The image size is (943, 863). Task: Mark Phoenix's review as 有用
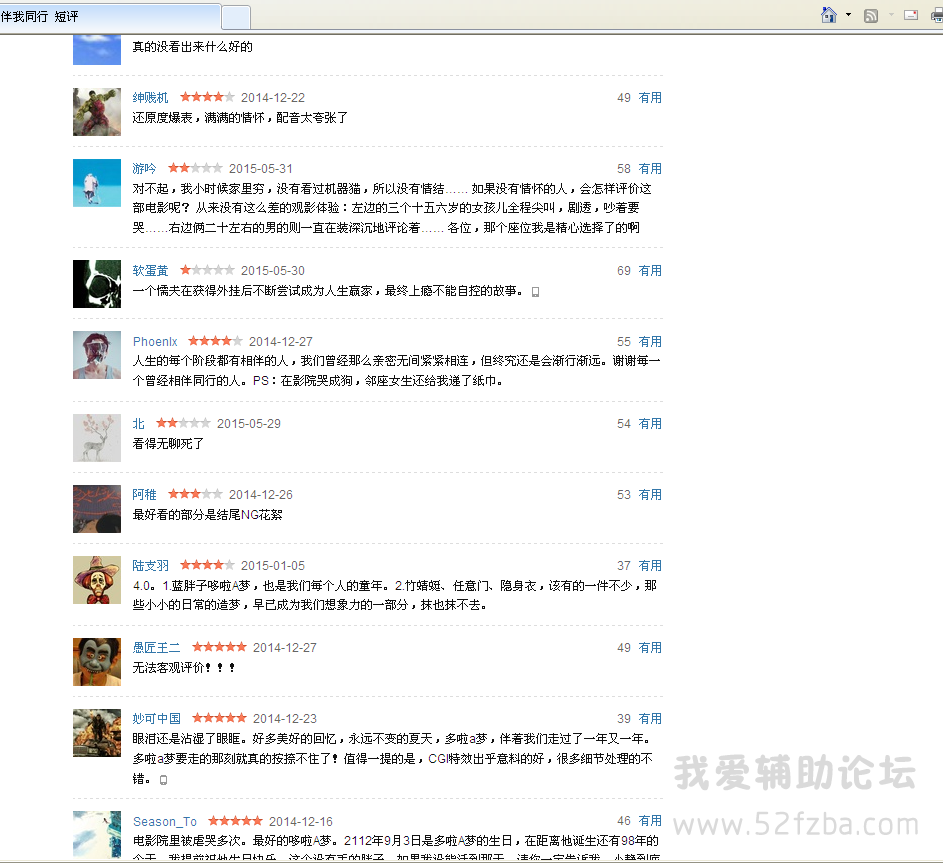pos(650,342)
